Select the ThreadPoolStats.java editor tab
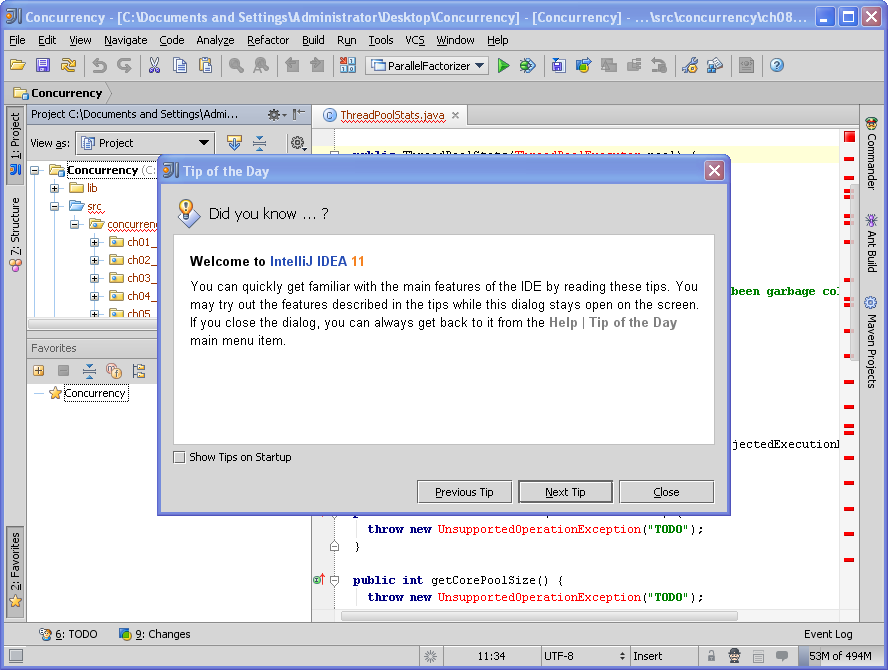The image size is (888, 670). pos(392,116)
